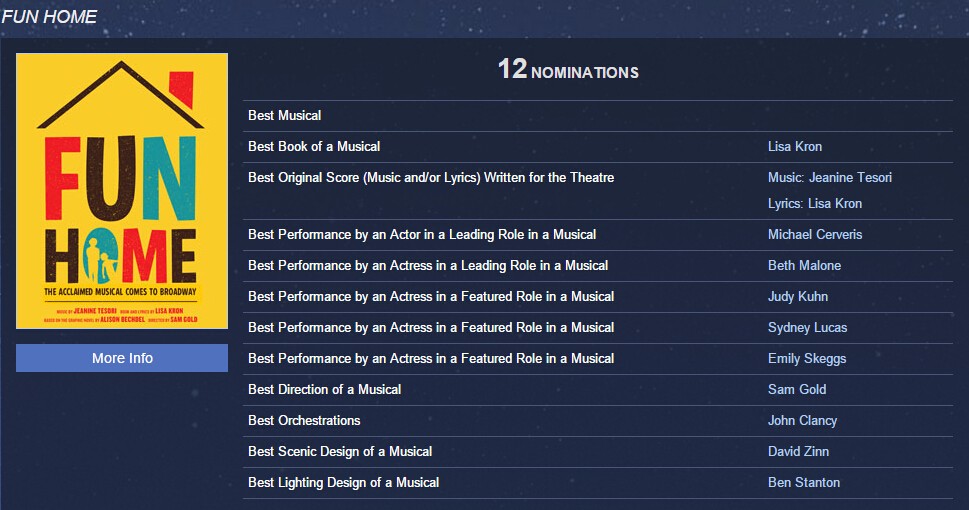969x510 pixels.
Task: Open Michael Cerveris nominee link
Action: click(815, 234)
